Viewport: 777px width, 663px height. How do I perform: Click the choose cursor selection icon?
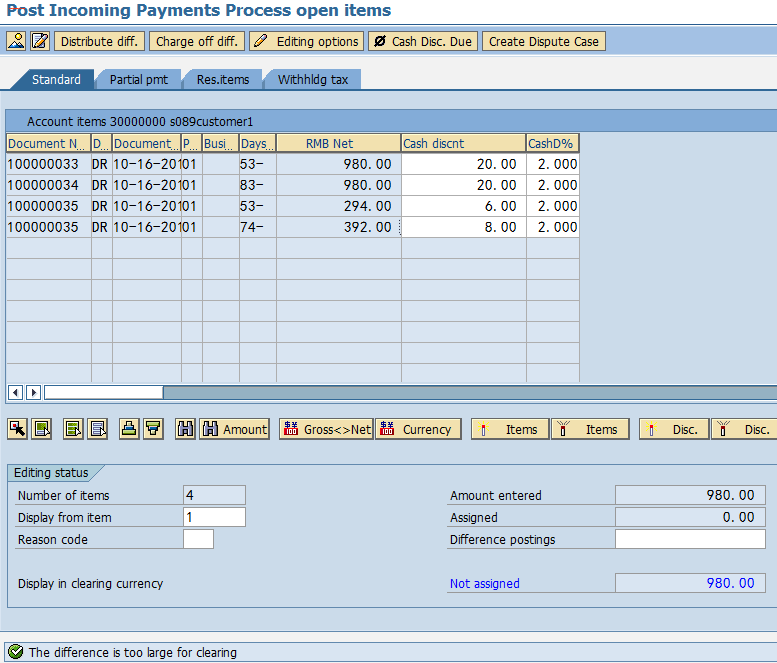[x=17, y=429]
